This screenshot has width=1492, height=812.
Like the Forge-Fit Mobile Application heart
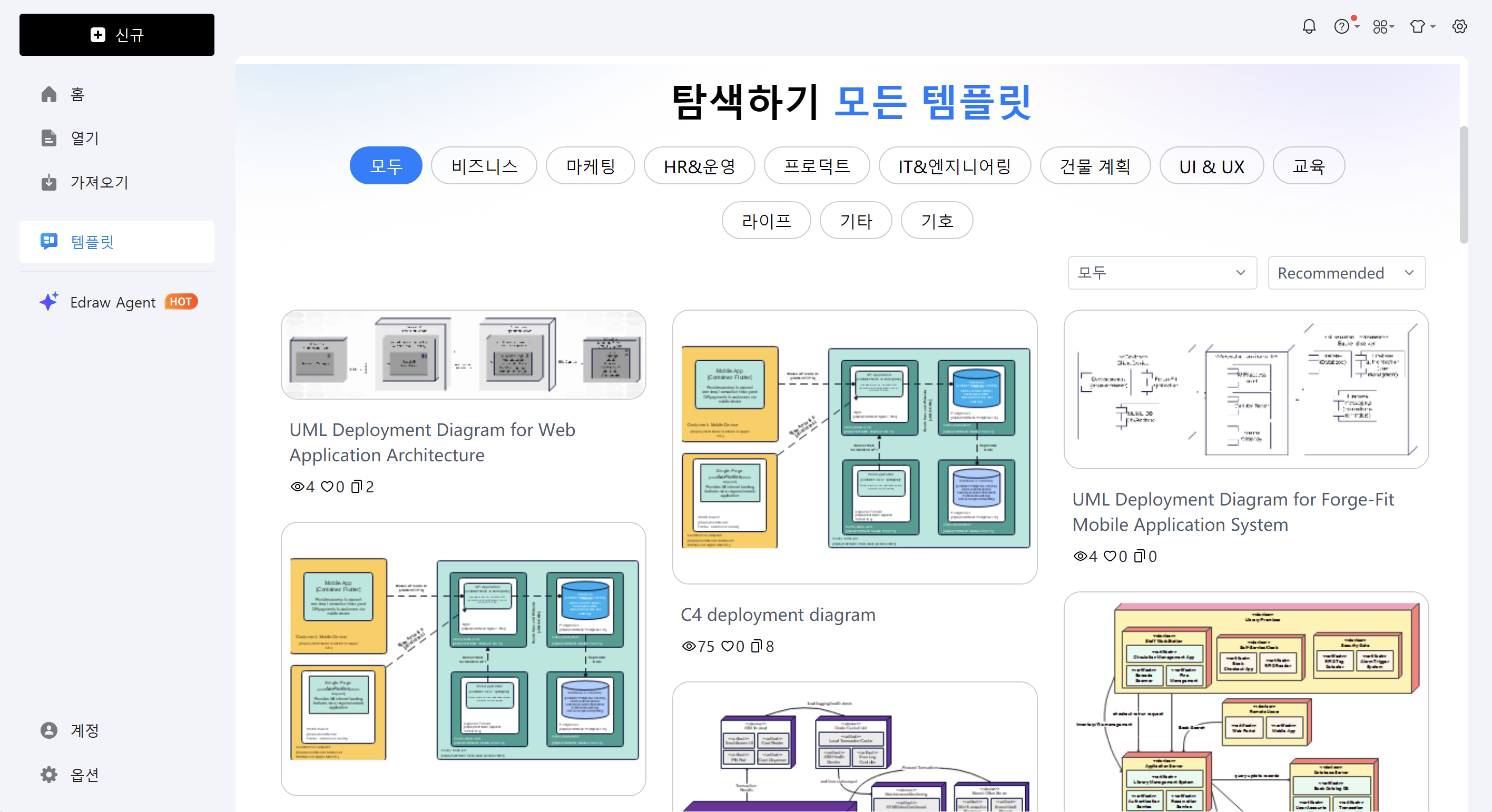click(1110, 556)
